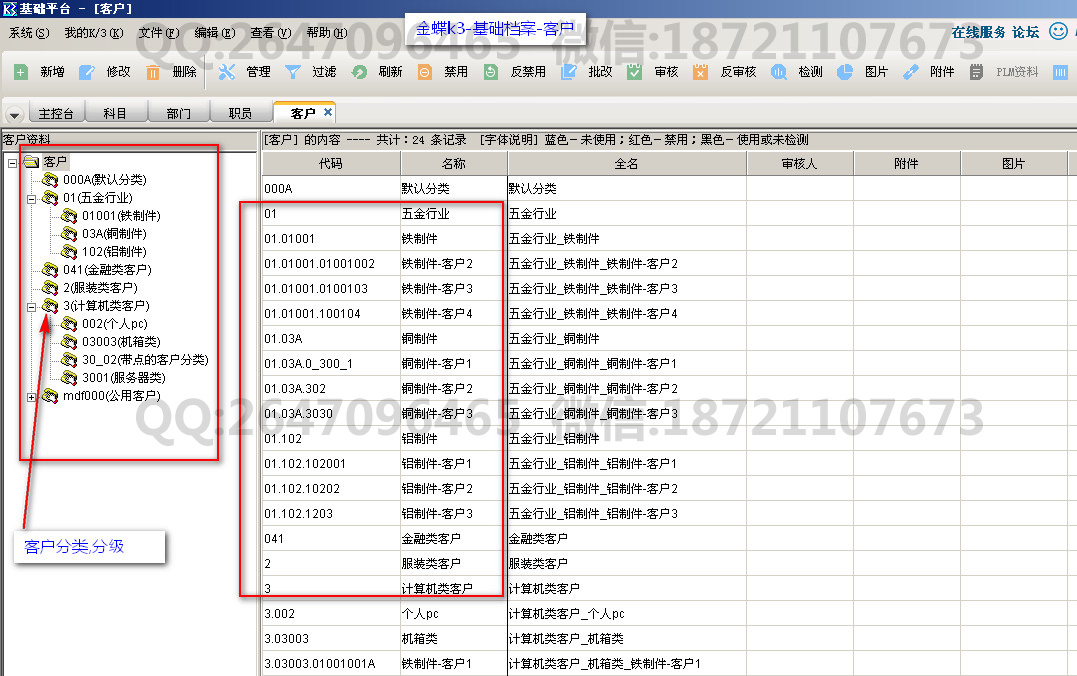Collapse the 3(计算机类客户) tree node
The height and width of the screenshot is (676, 1077).
coord(31,307)
